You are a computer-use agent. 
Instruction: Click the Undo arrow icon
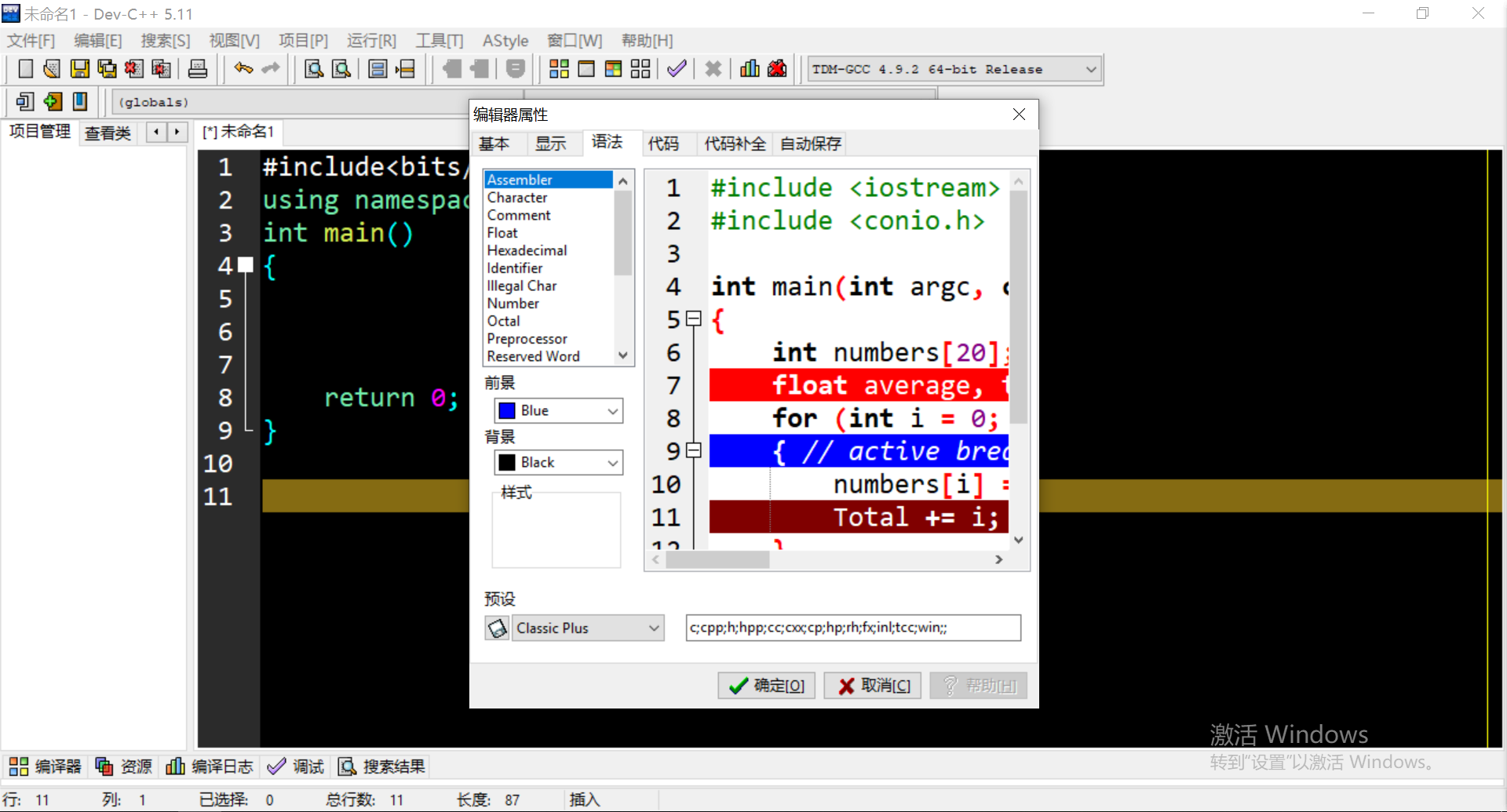243,69
